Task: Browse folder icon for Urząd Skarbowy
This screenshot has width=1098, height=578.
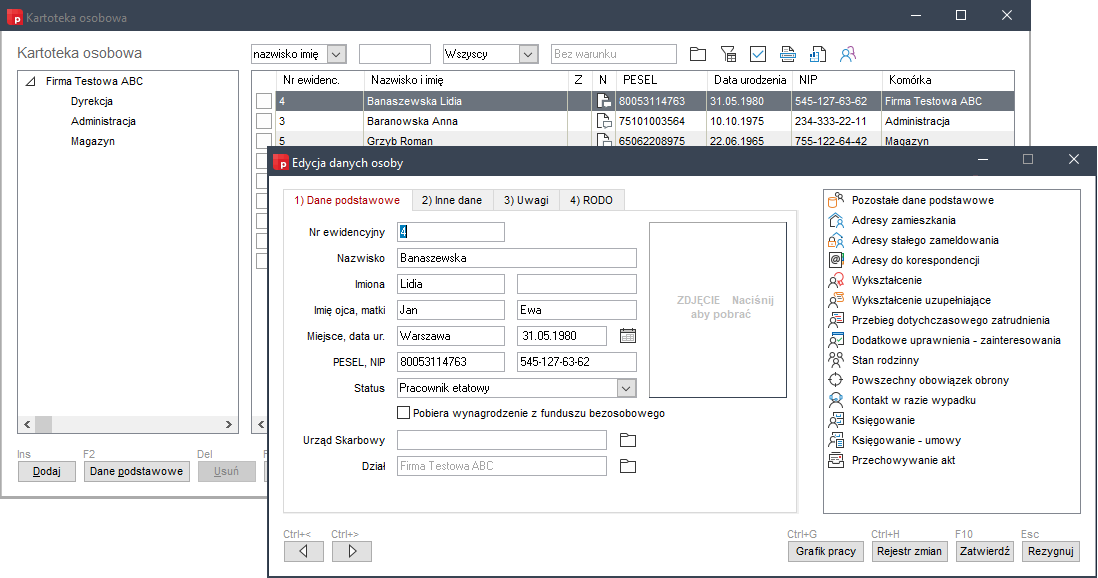Action: click(628, 440)
